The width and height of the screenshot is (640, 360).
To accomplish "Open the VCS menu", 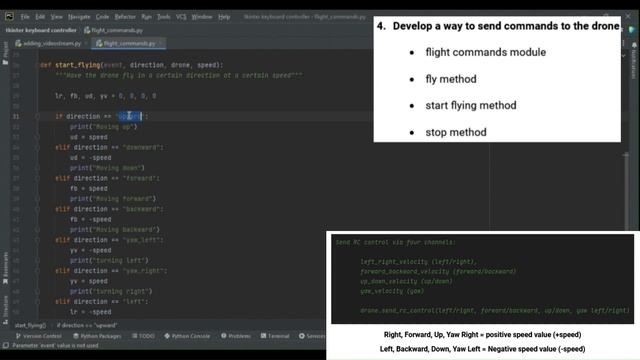I will (181, 17).
